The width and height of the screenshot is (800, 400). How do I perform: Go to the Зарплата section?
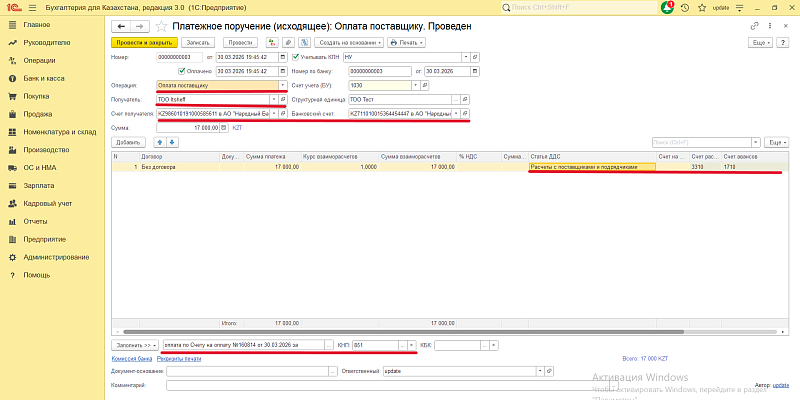[38, 186]
